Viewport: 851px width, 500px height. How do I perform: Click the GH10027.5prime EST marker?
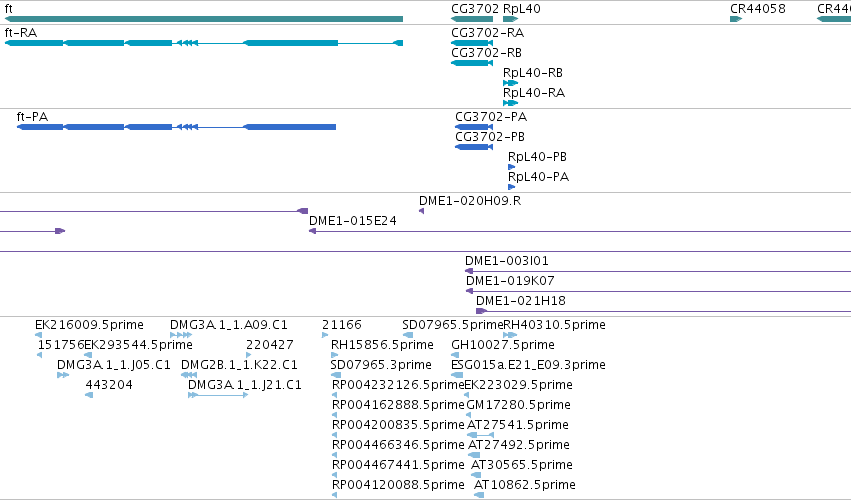[455, 355]
